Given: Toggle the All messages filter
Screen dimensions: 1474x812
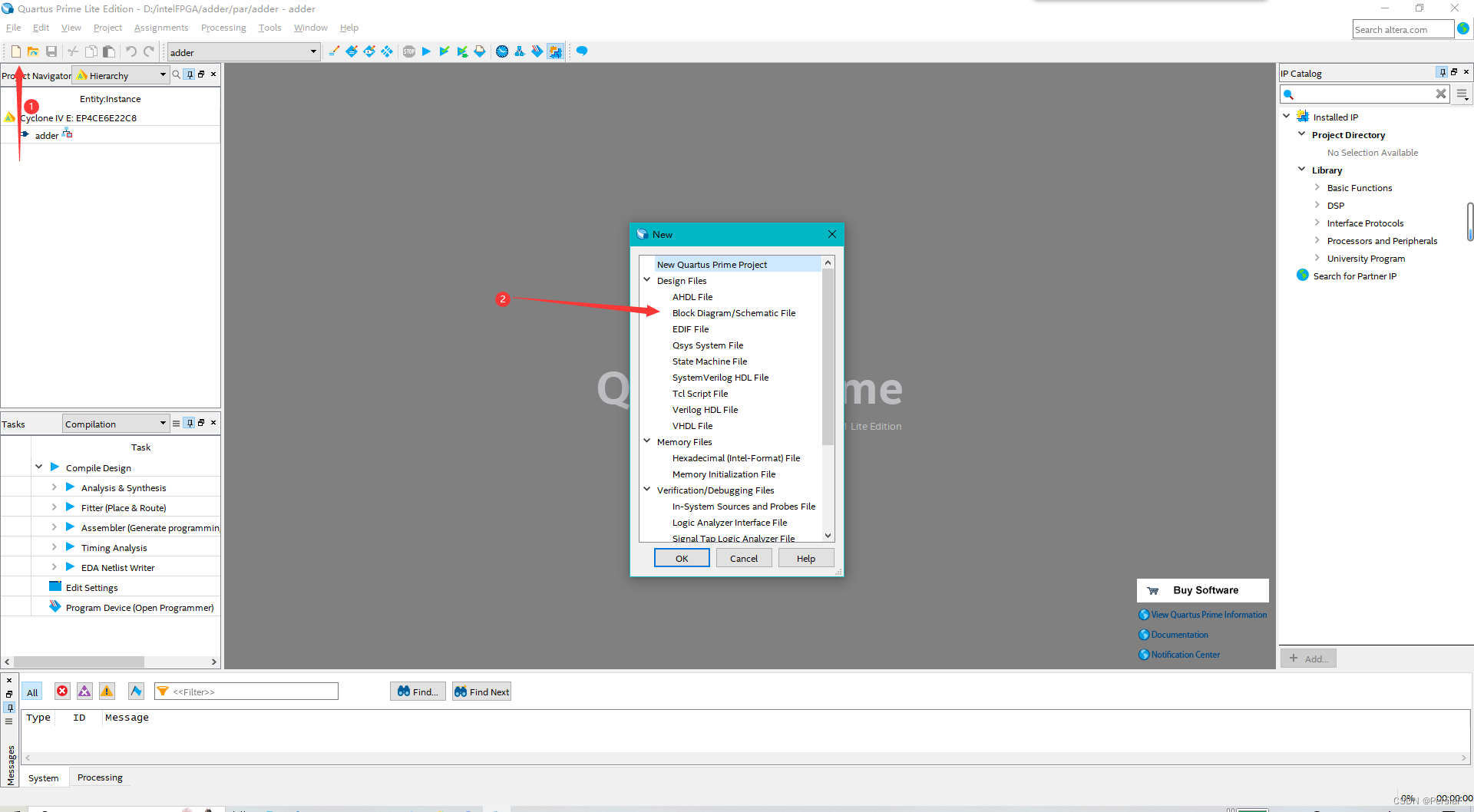Looking at the screenshot, I should pos(32,692).
